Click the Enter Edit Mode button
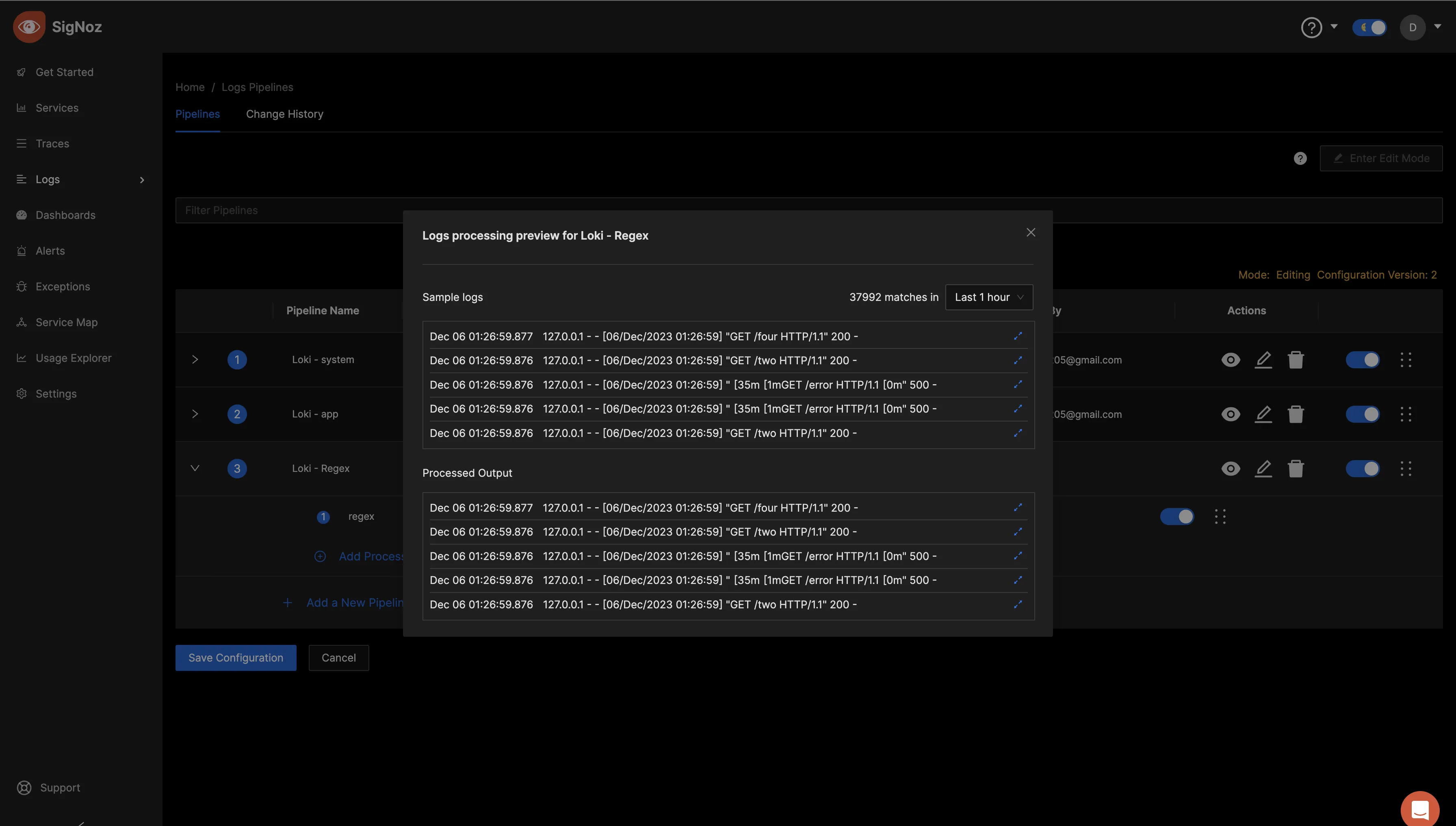This screenshot has width=1456, height=826. [x=1380, y=158]
